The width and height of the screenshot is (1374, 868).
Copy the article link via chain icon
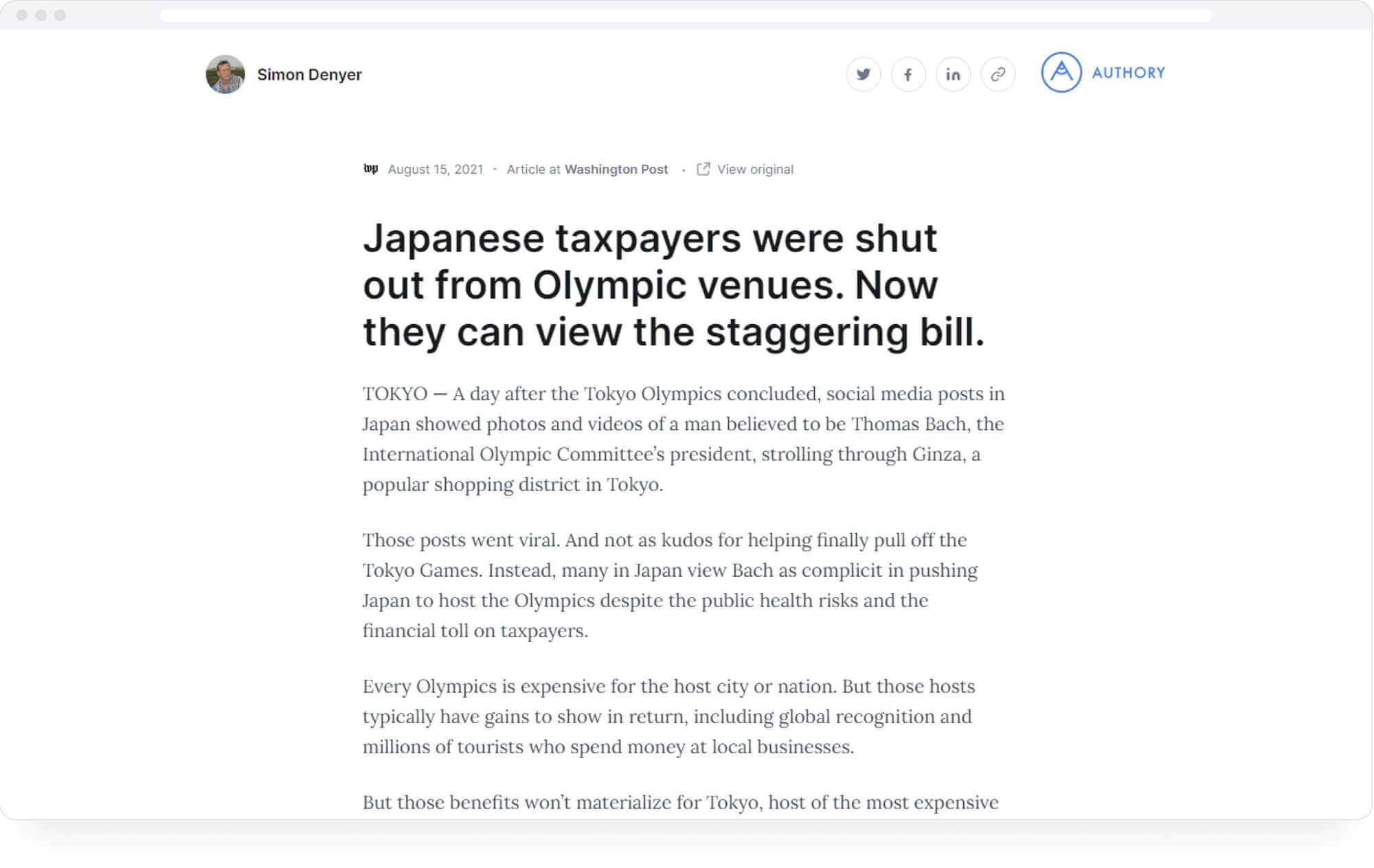998,75
